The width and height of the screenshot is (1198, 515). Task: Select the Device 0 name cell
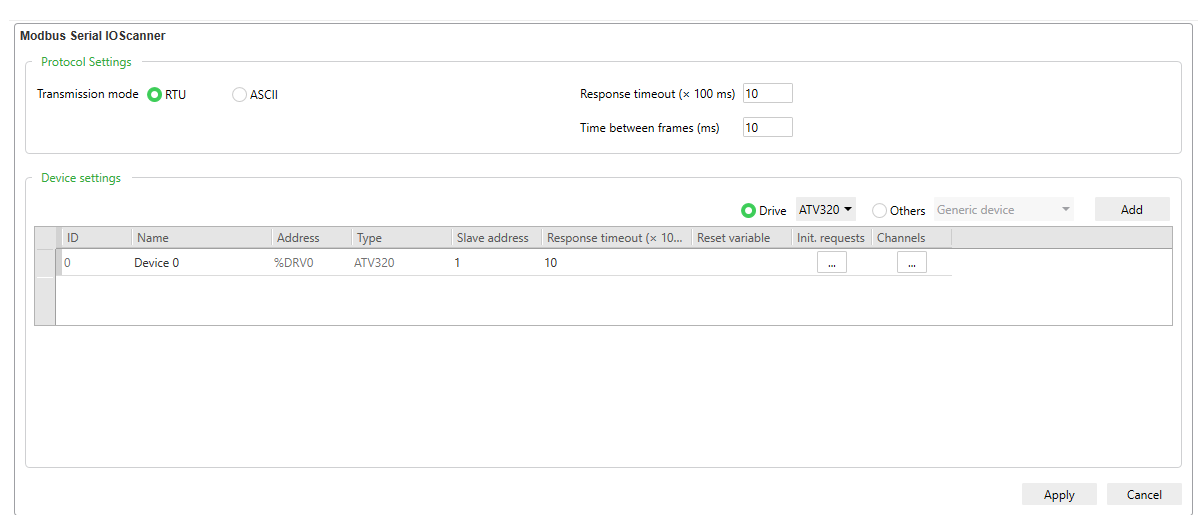(x=202, y=262)
